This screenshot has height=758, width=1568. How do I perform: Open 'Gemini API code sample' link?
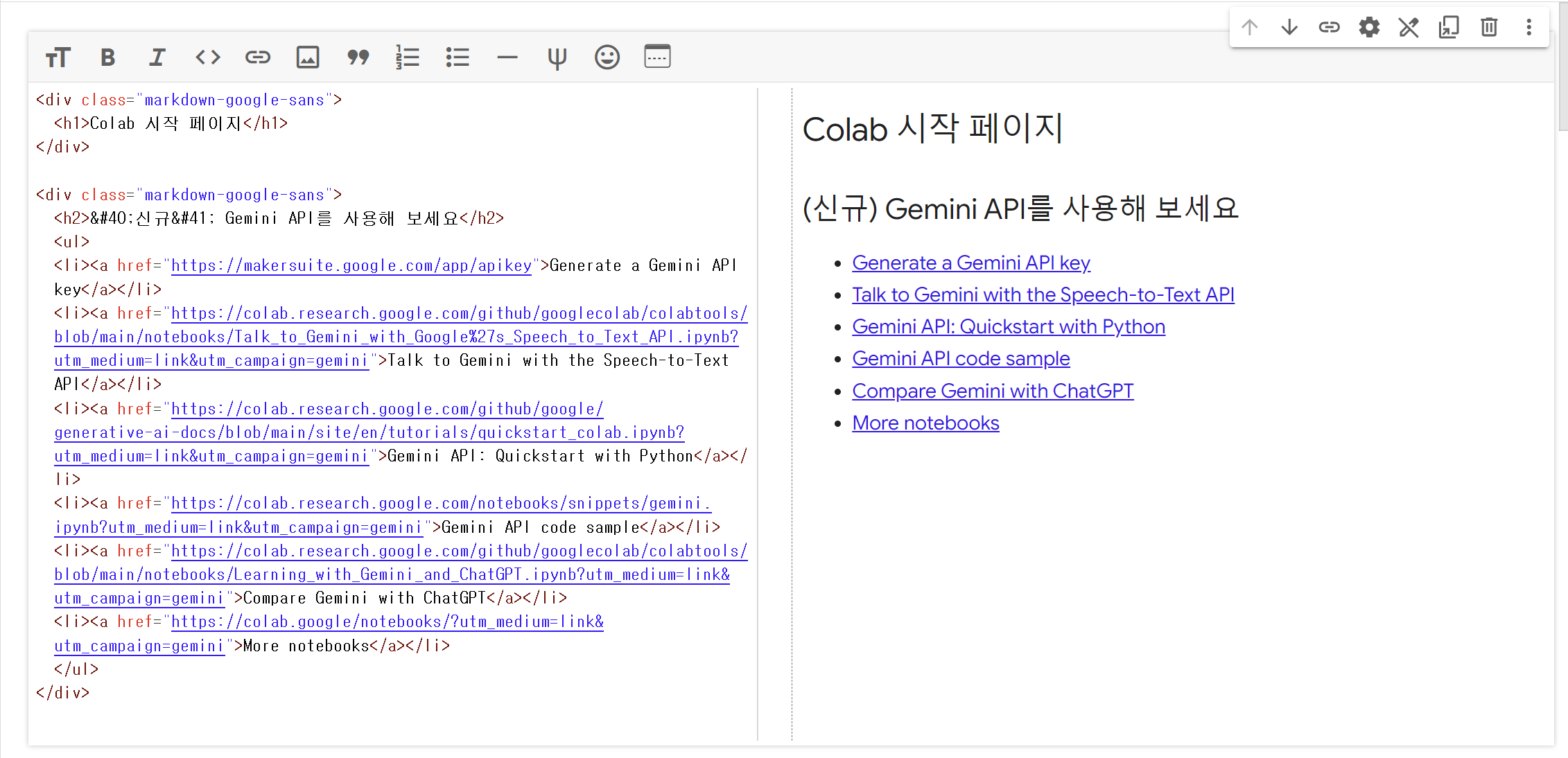[961, 359]
